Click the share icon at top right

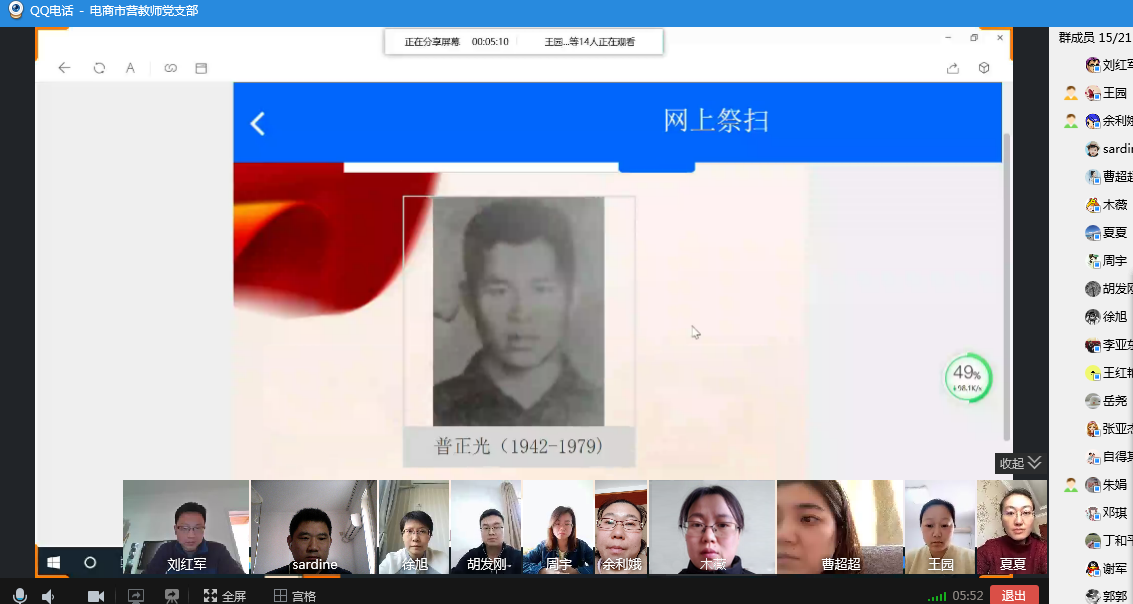point(953,68)
